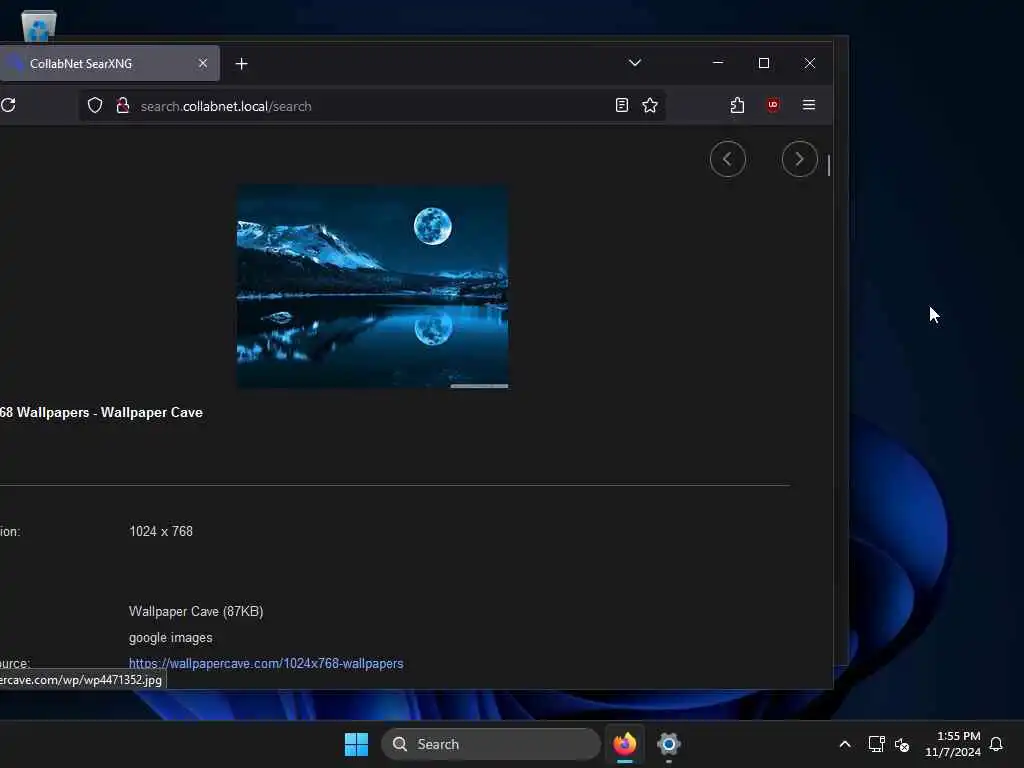The height and width of the screenshot is (768, 1024).
Task: Open the moonlit mountain lake image
Action: 372,286
